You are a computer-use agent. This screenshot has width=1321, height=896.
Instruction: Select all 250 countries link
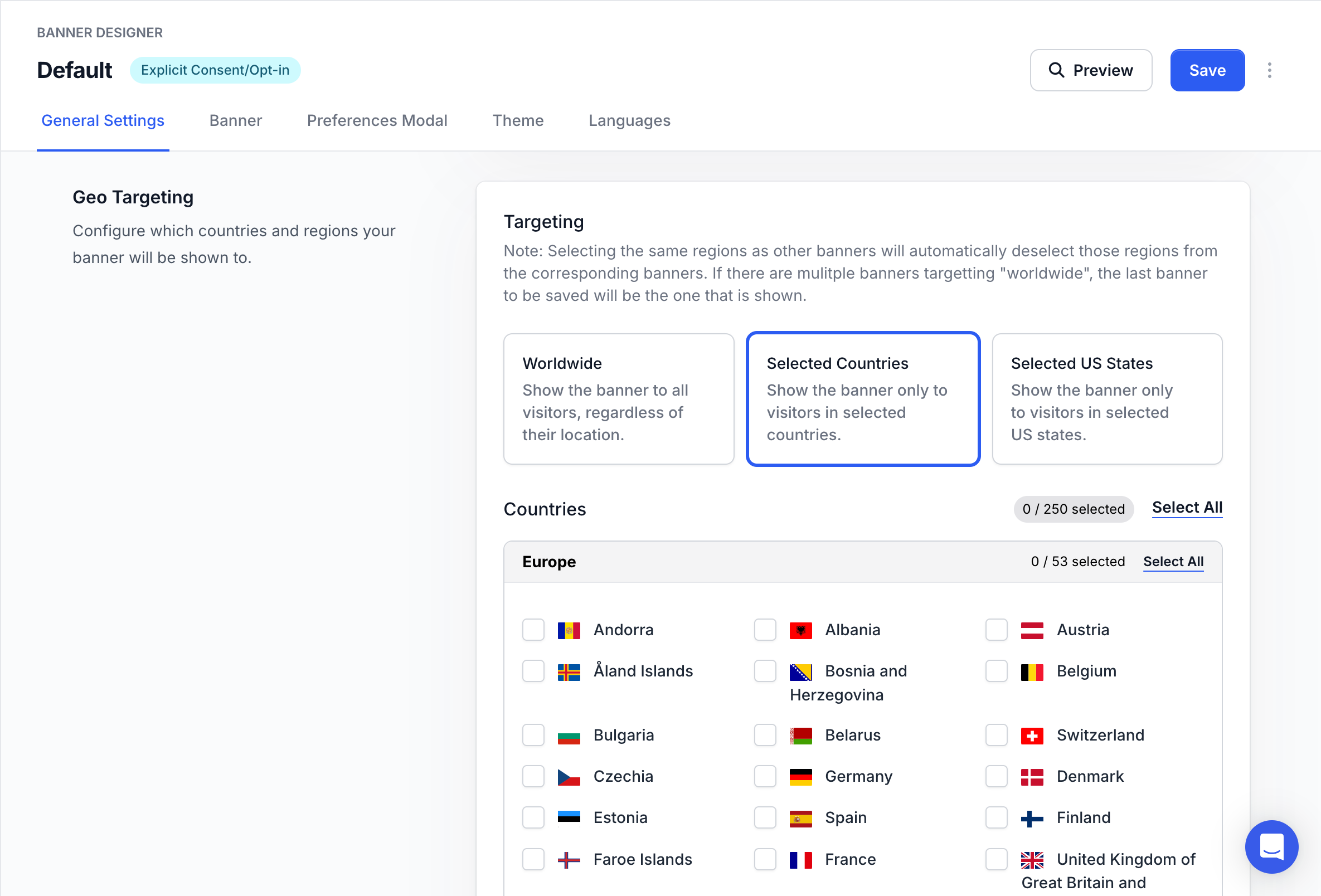[1187, 508]
